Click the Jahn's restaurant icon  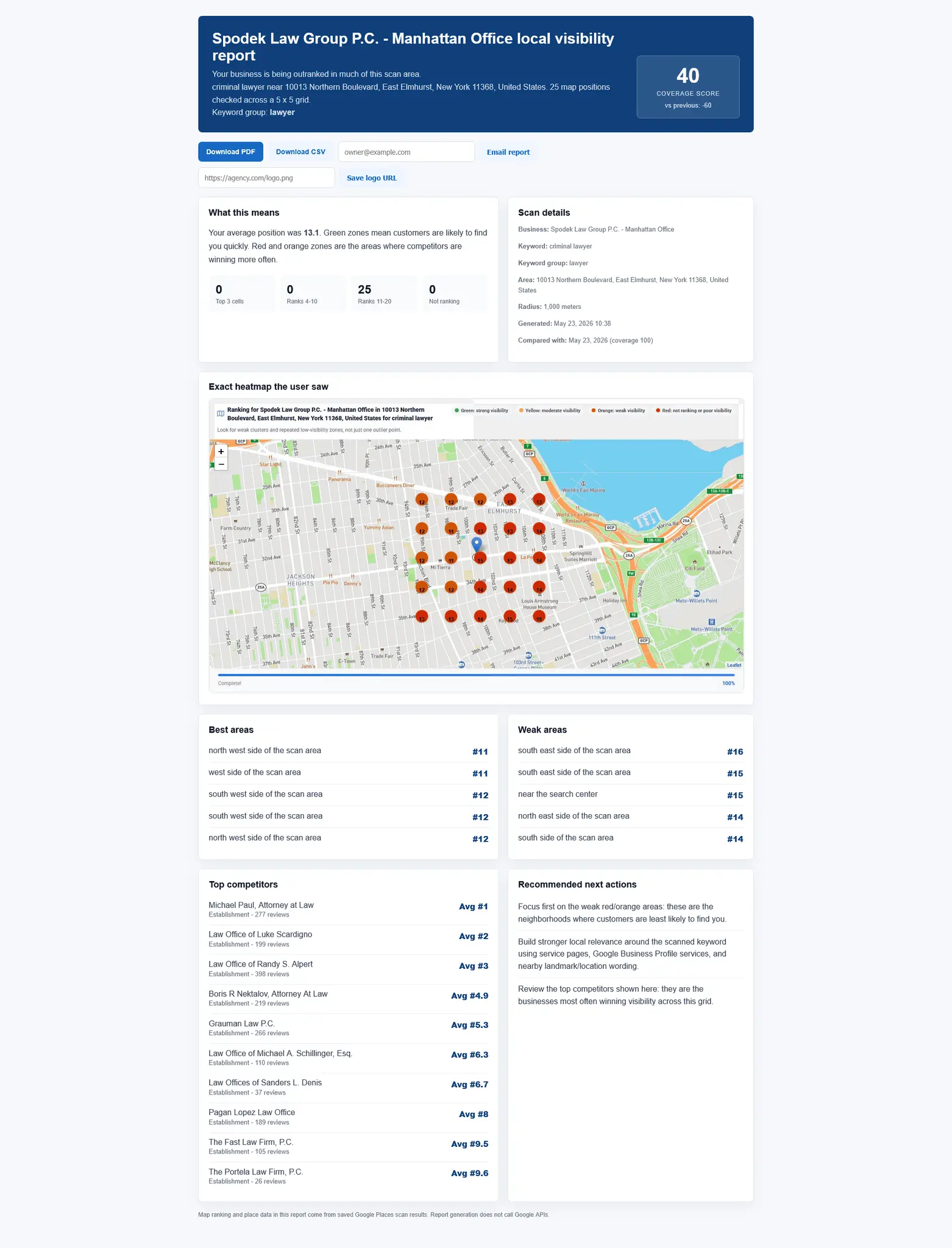[x=308, y=659]
